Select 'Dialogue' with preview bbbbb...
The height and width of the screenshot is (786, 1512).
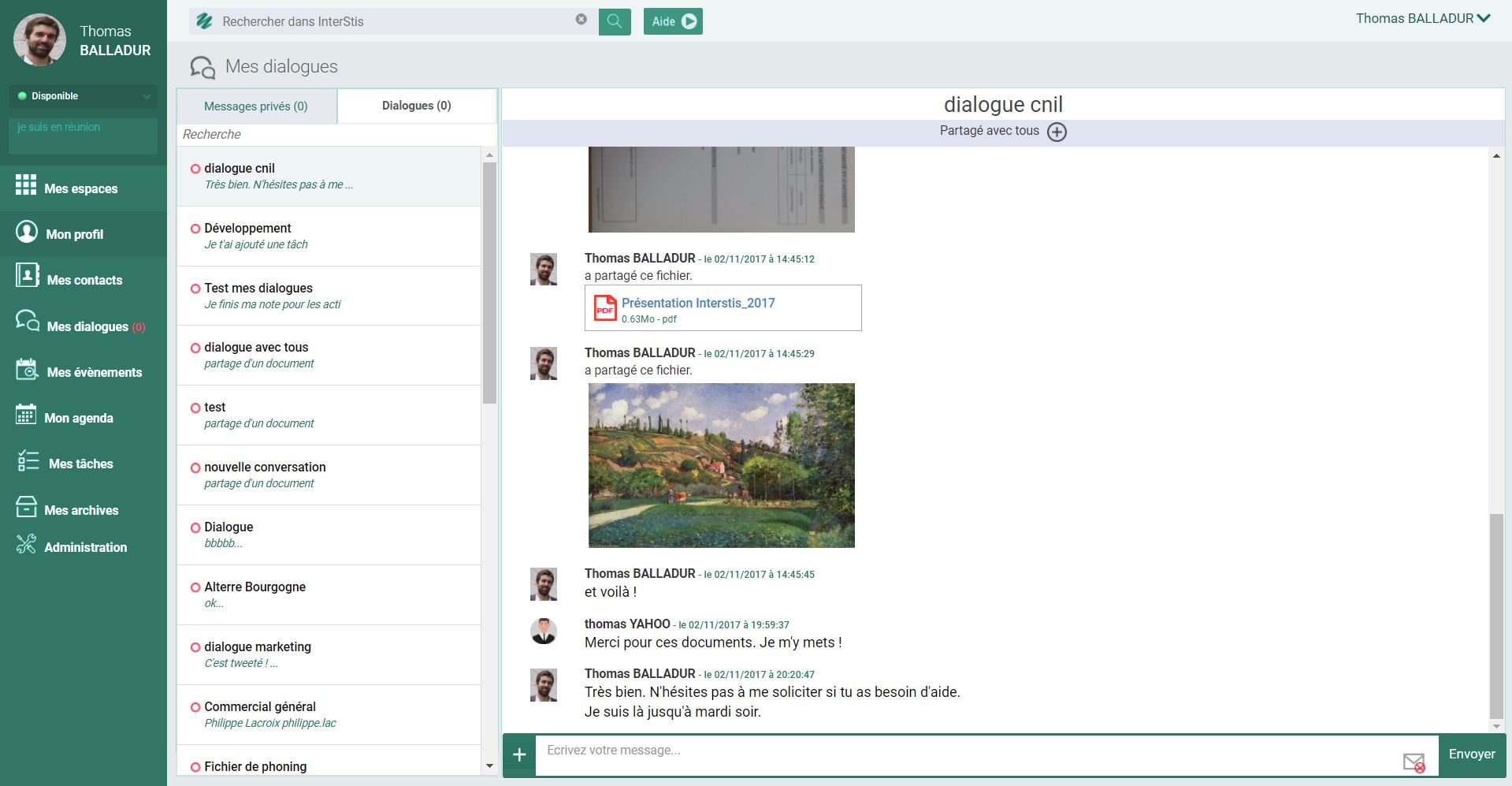coord(329,535)
